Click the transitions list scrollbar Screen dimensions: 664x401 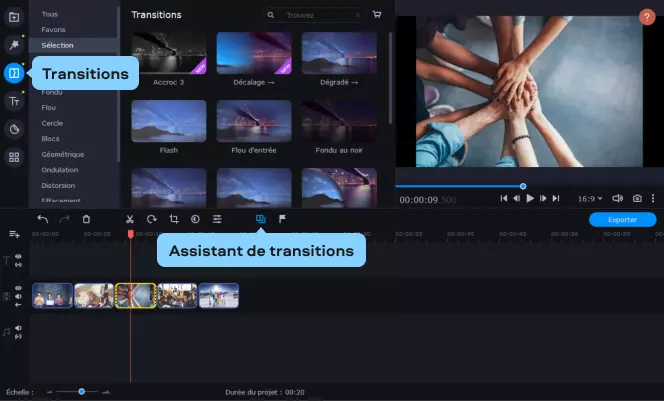390,78
